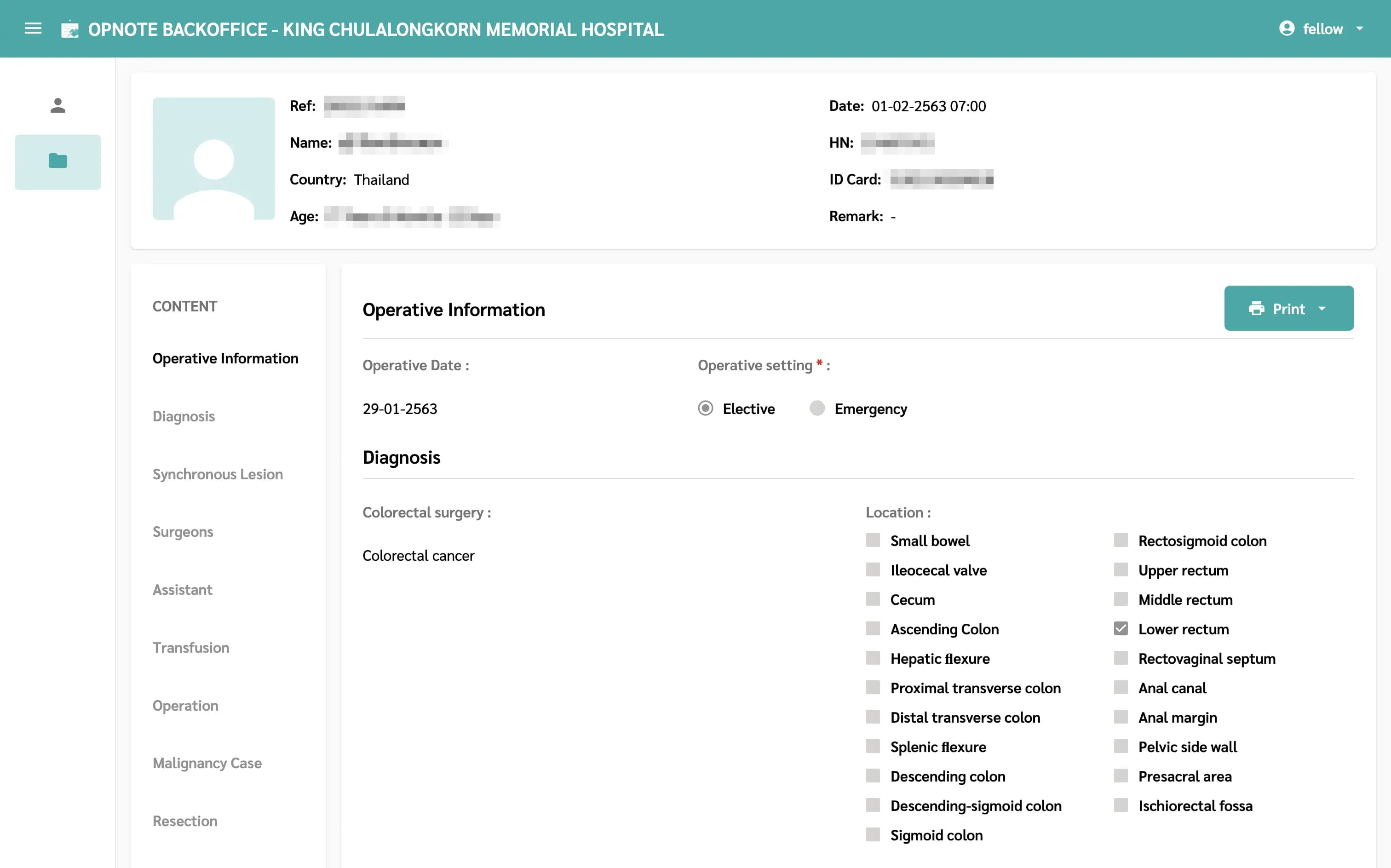Select the Emergency radio button
Screen dimensions: 1391x868
(817, 408)
